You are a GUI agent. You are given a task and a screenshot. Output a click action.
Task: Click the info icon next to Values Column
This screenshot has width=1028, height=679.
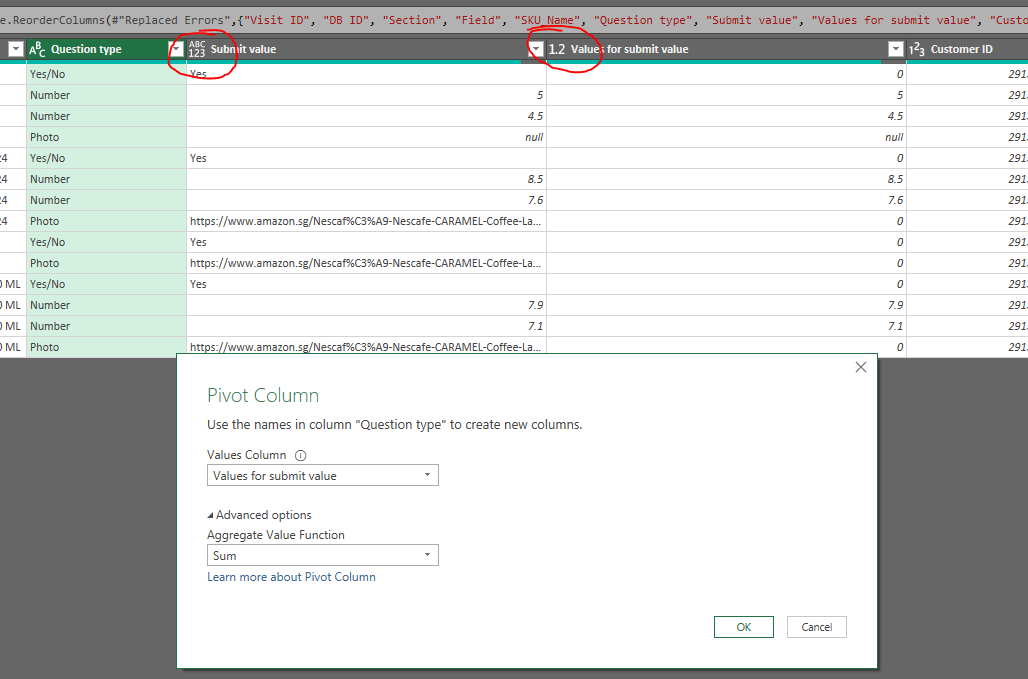[300, 455]
